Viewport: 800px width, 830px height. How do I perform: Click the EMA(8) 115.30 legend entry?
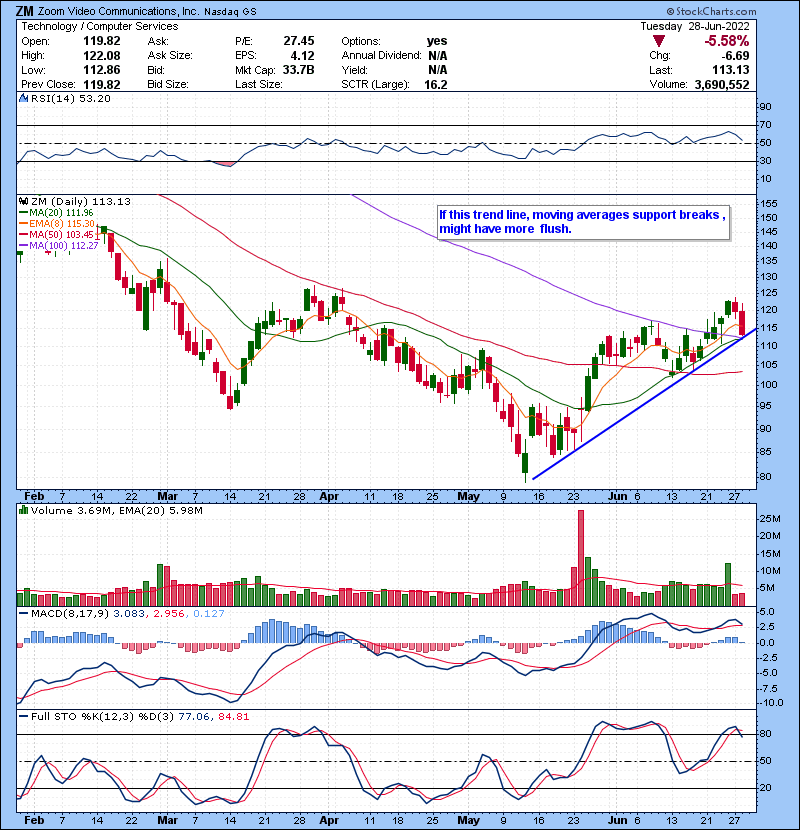pos(57,224)
